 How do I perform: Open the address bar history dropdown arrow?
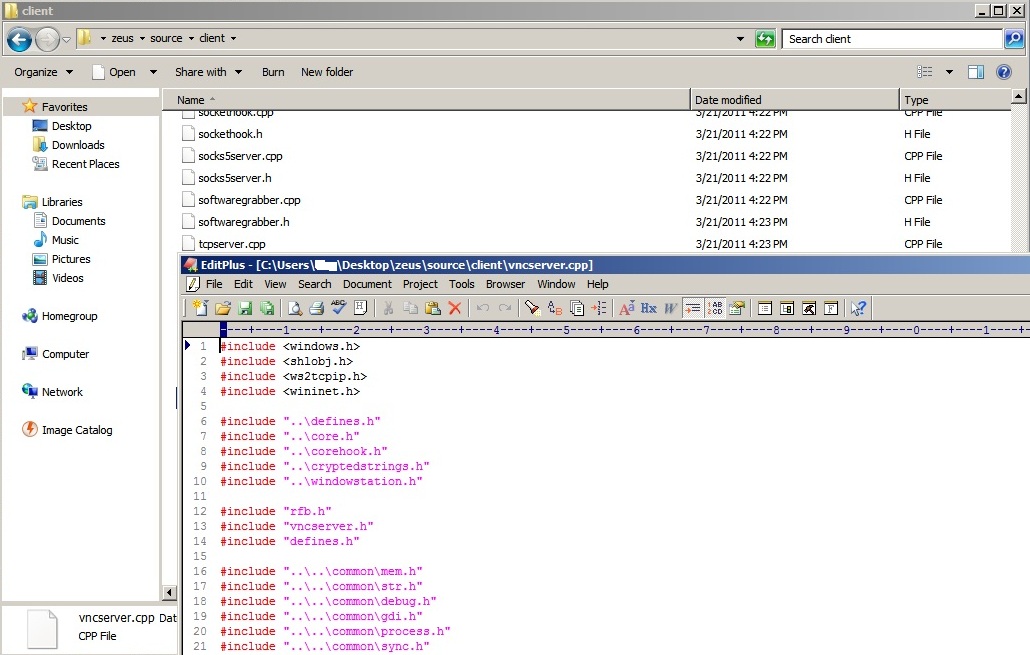point(740,39)
